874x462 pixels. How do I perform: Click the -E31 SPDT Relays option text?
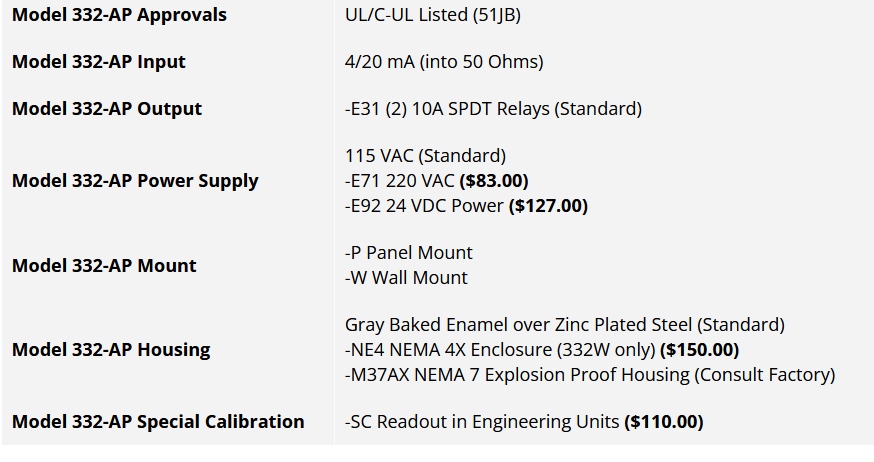coord(493,109)
